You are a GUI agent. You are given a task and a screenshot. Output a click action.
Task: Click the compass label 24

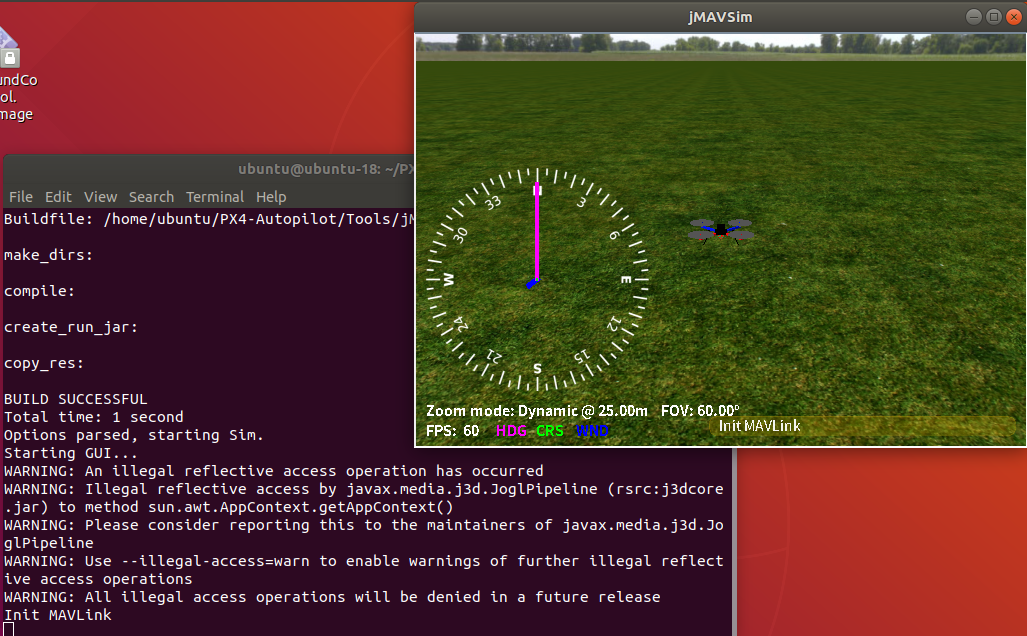tap(461, 324)
